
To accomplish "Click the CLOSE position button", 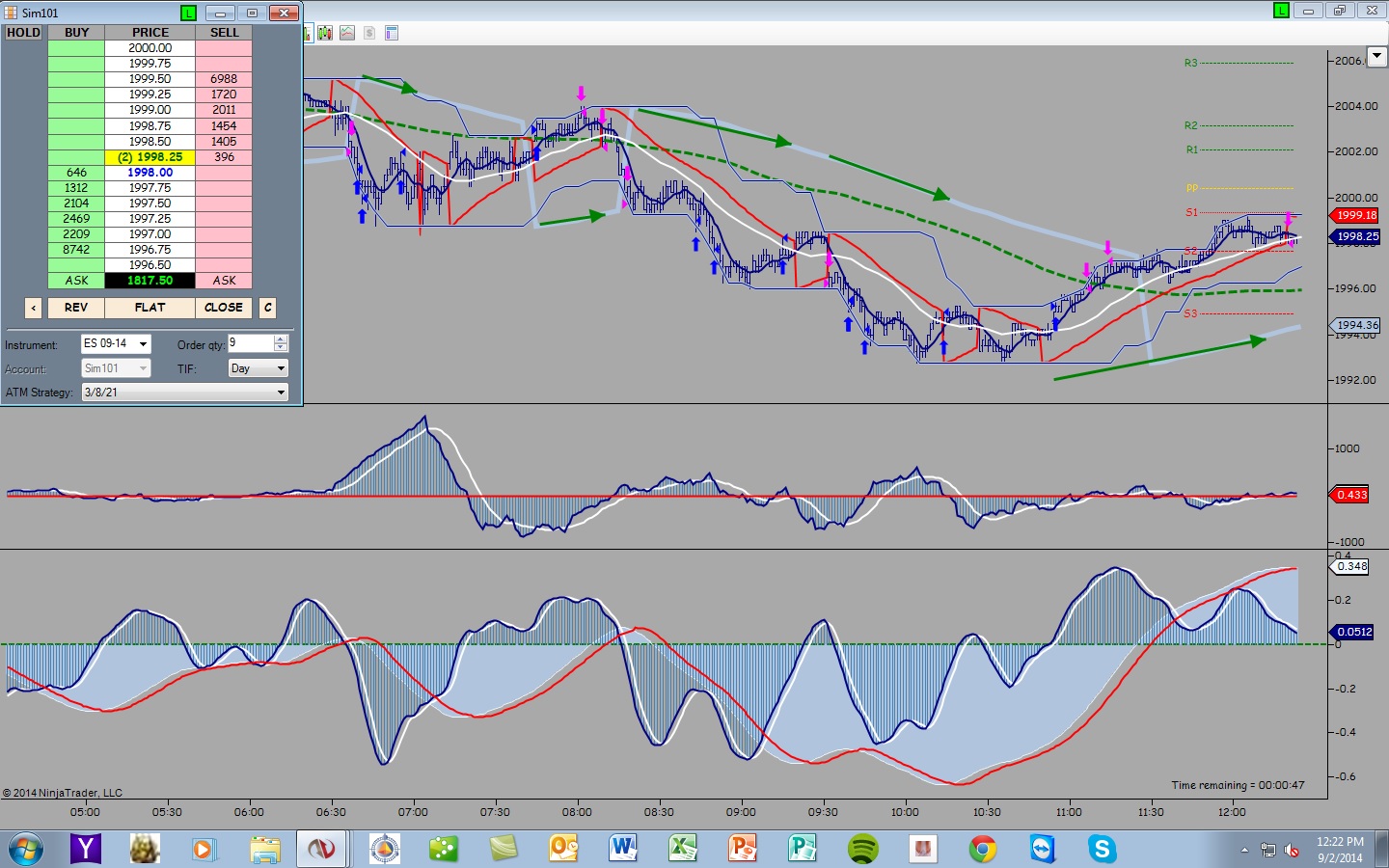I will (224, 308).
